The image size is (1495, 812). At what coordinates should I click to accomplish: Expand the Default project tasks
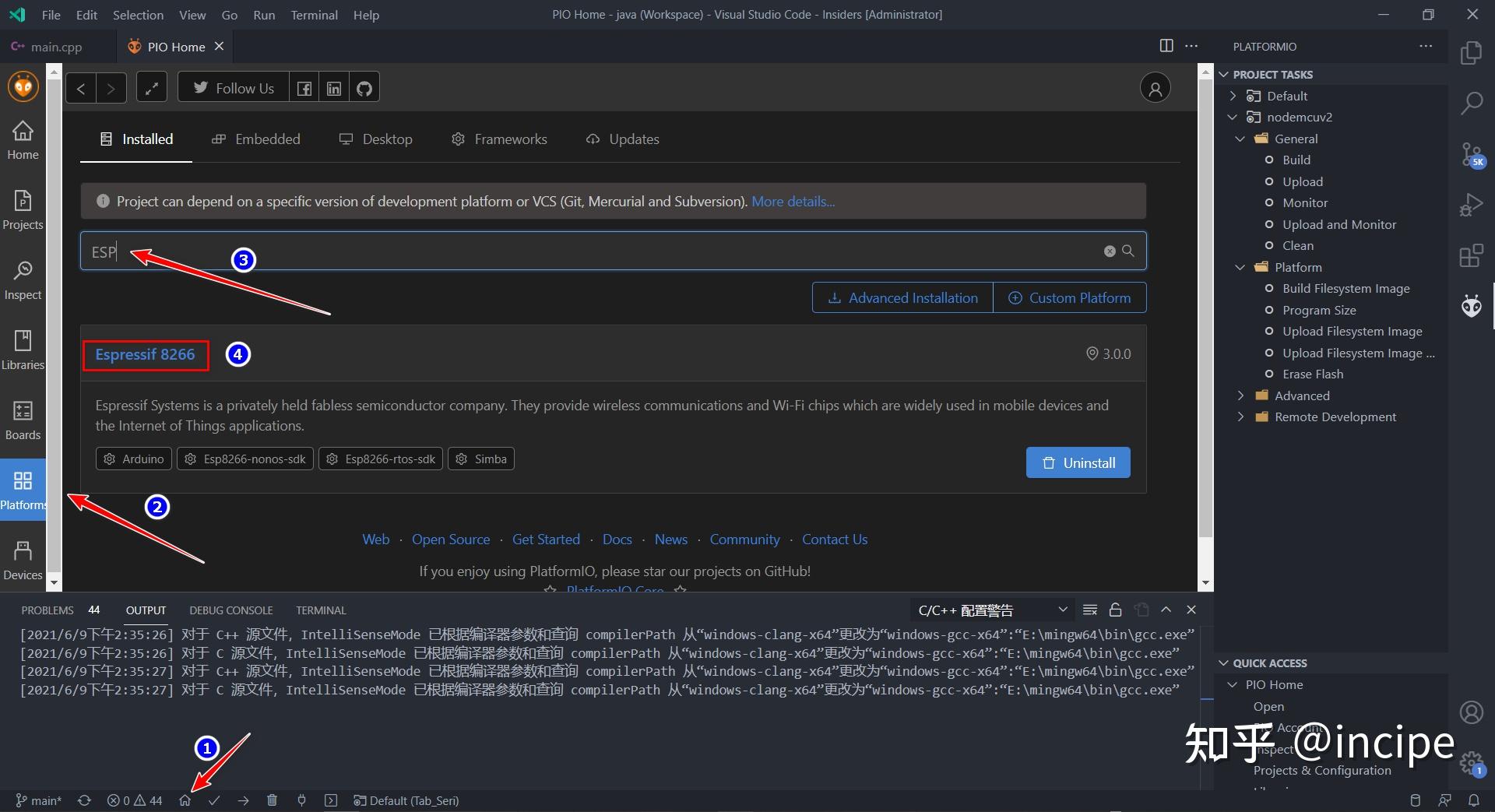(1233, 96)
